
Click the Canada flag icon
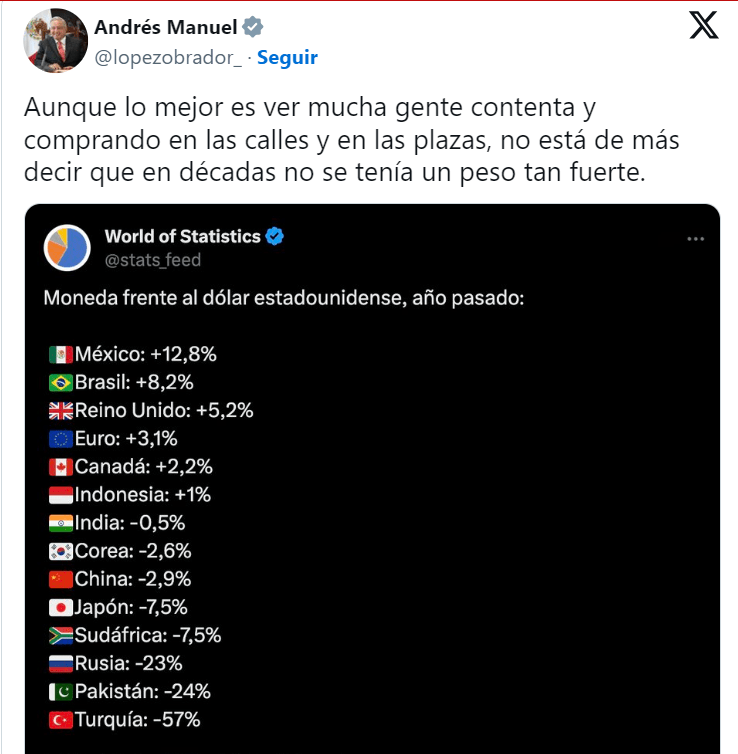coord(60,466)
